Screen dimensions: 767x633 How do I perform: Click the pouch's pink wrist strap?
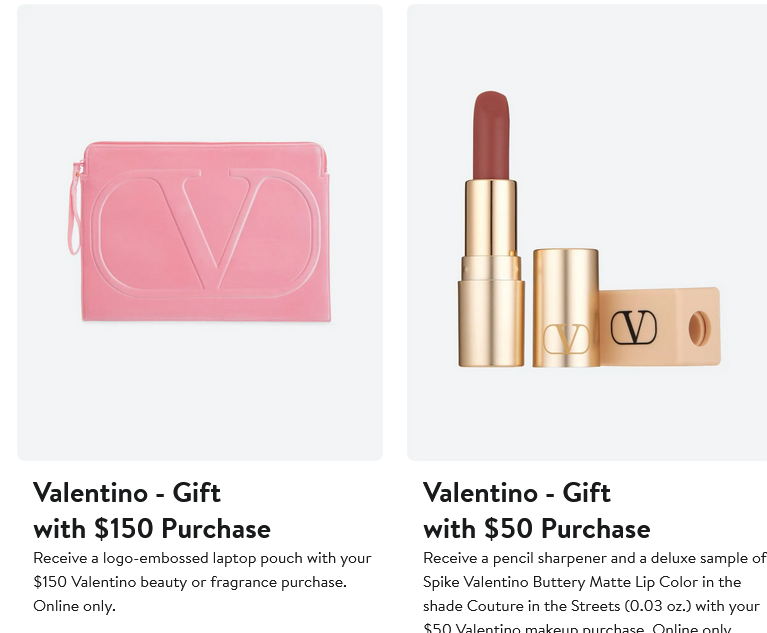74,209
